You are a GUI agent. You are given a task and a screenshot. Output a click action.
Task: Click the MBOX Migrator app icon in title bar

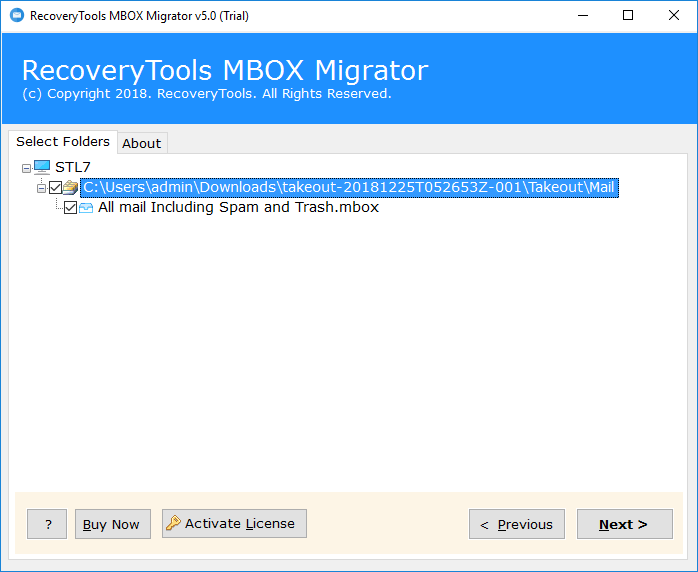[x=17, y=16]
